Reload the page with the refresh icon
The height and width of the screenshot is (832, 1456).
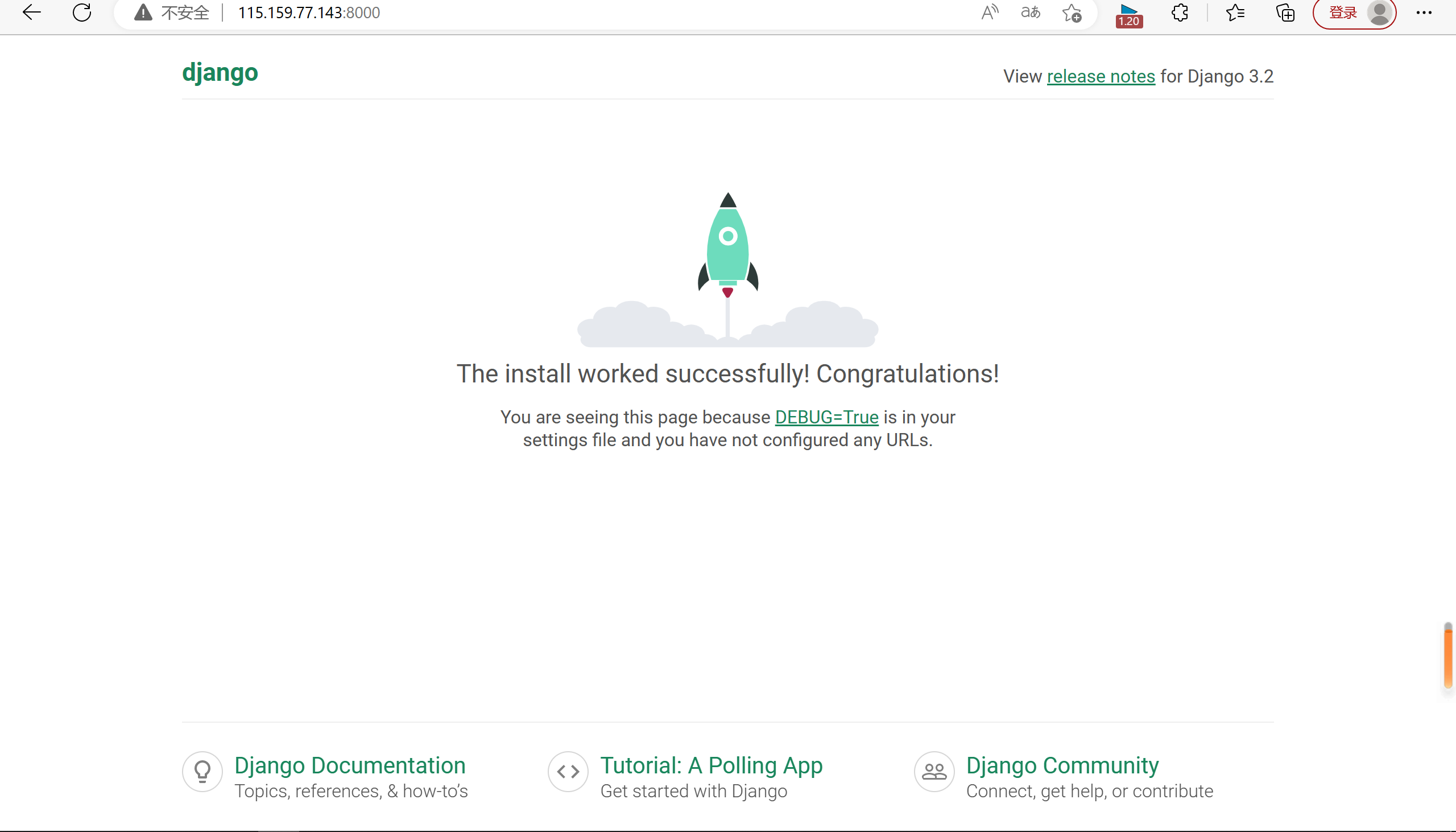[x=82, y=12]
